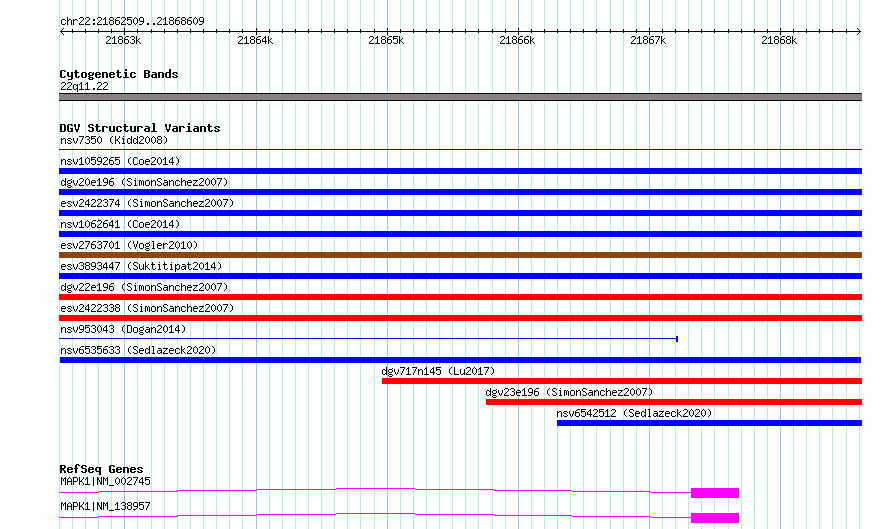Image resolution: width=890 pixels, height=529 pixels.
Task: Open variant esv2763701 (Vogler2010) label
Action: [129, 245]
